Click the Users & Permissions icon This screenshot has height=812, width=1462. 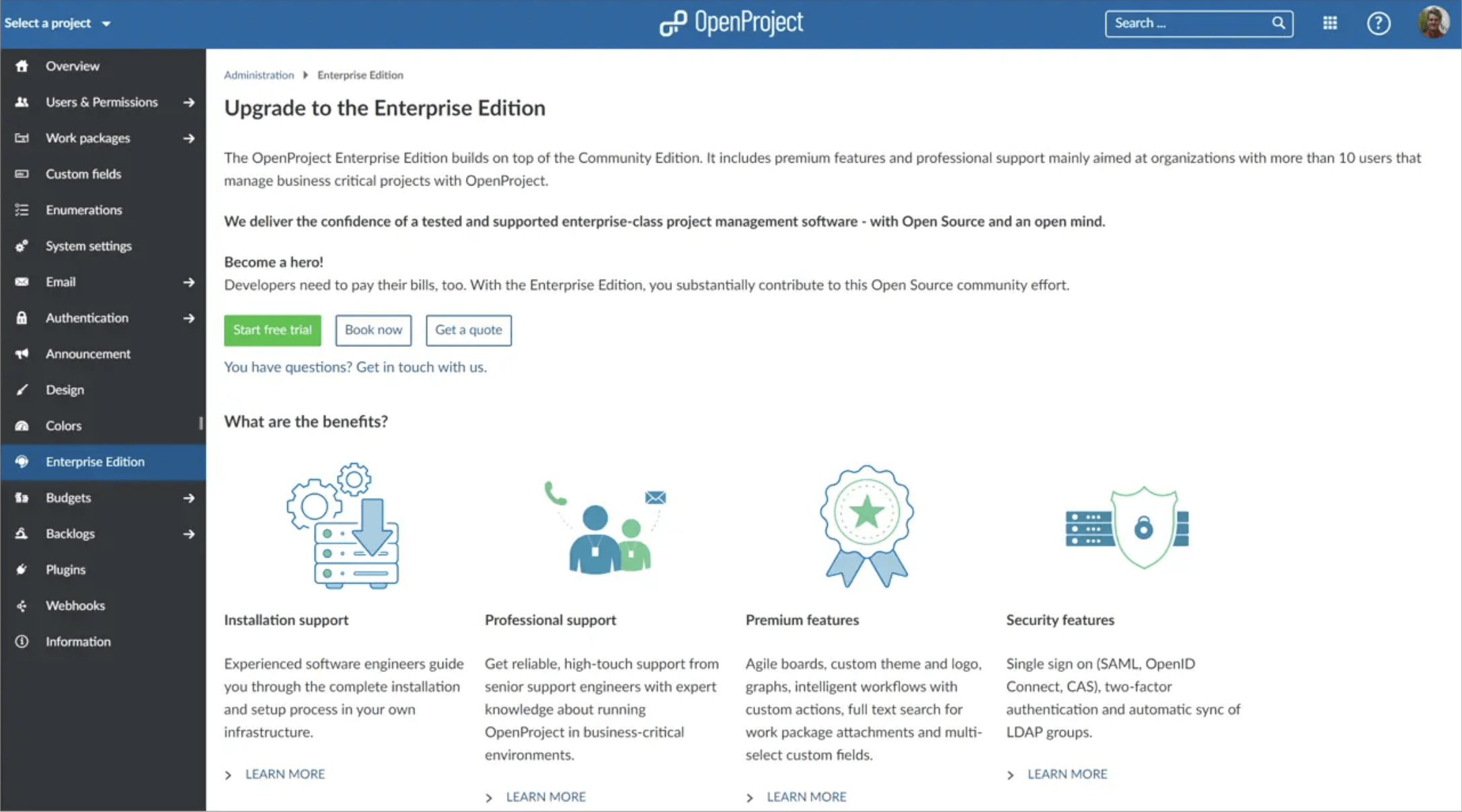click(x=22, y=101)
